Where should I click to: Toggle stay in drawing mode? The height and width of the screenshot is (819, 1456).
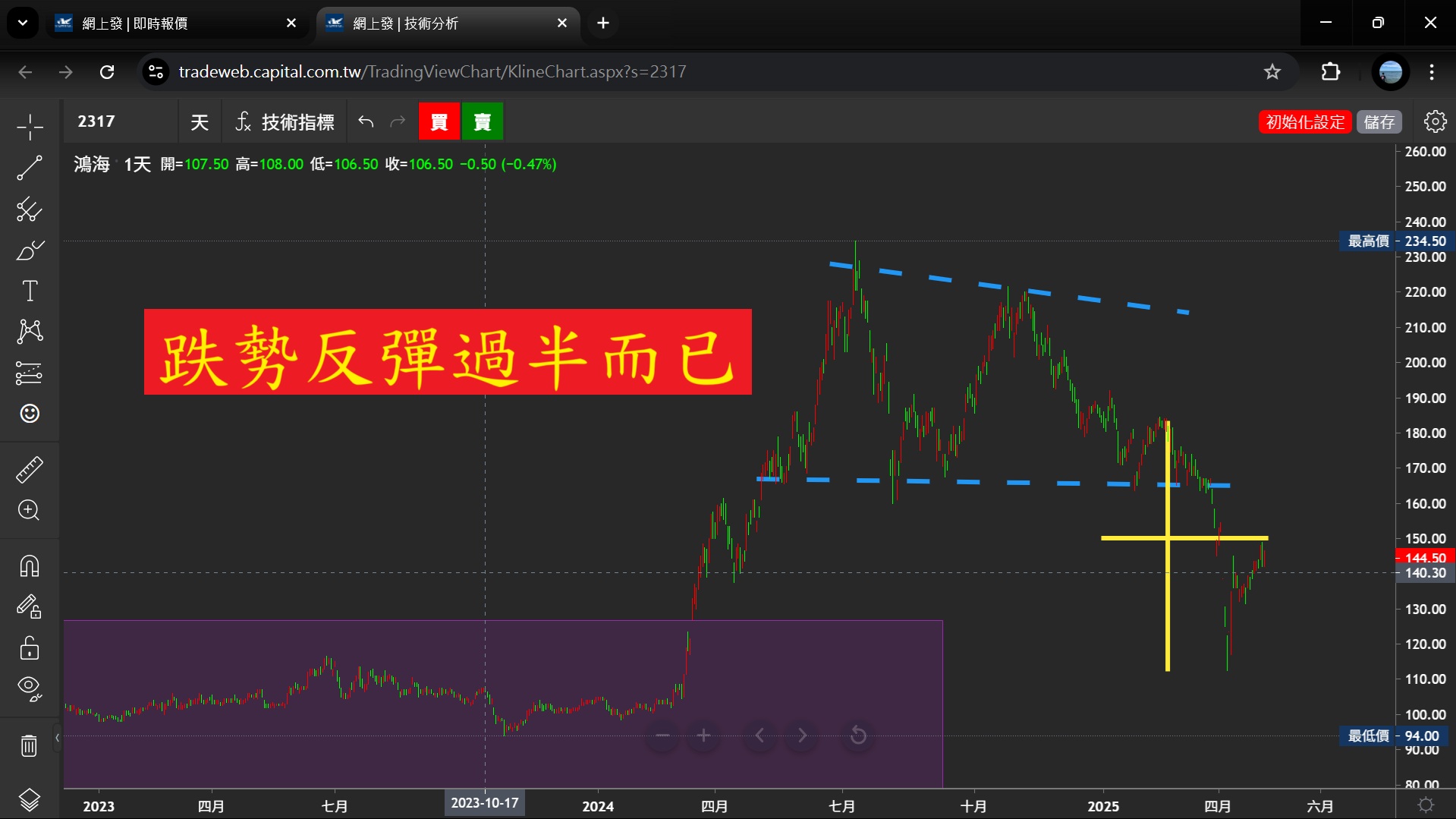click(x=30, y=607)
